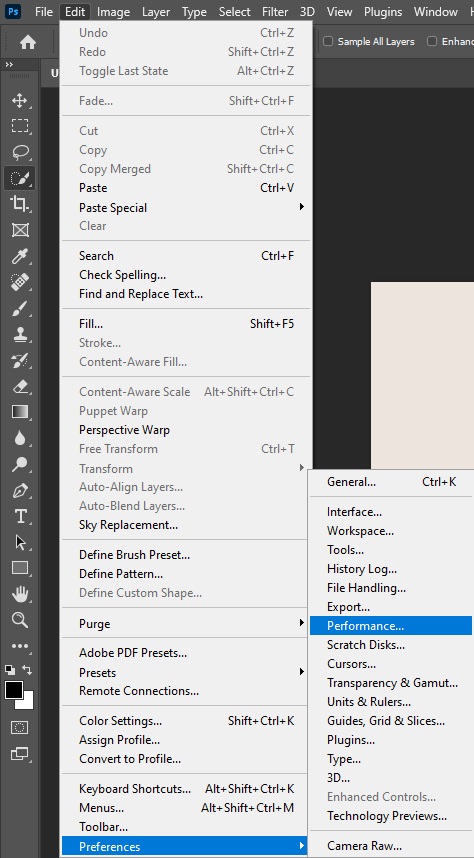Choose Sky Replacement... entry

point(186,525)
